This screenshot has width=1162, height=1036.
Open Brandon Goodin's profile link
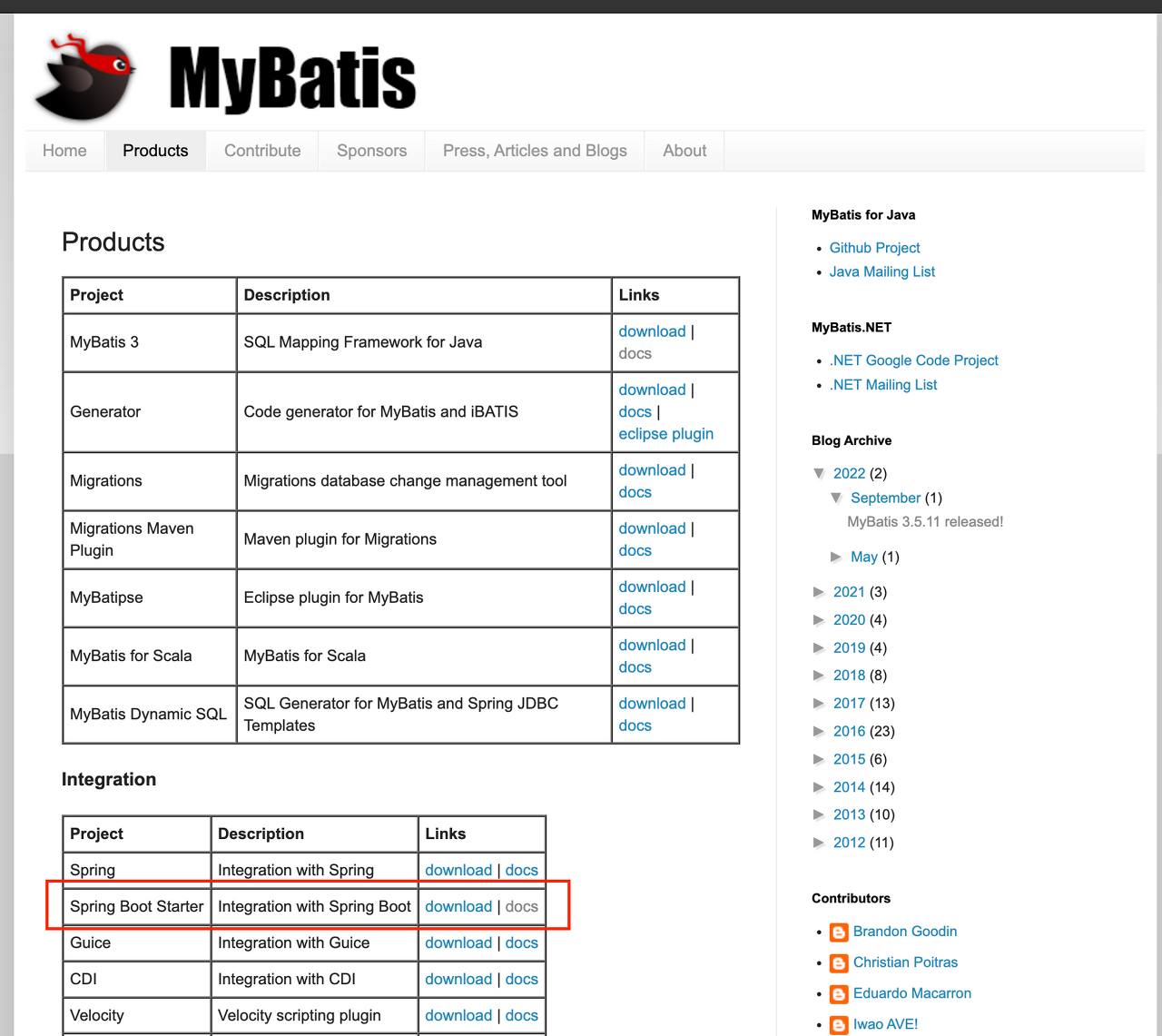pos(905,932)
